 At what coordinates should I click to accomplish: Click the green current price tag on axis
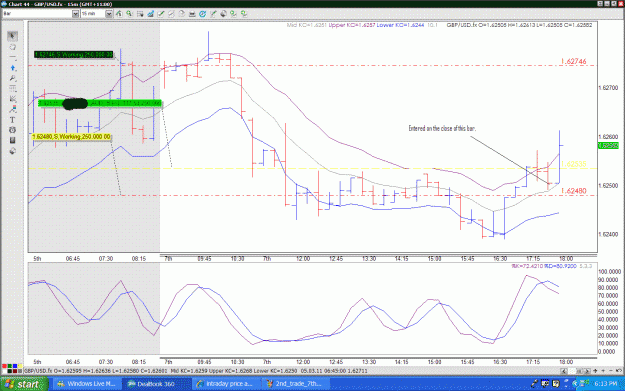click(608, 146)
